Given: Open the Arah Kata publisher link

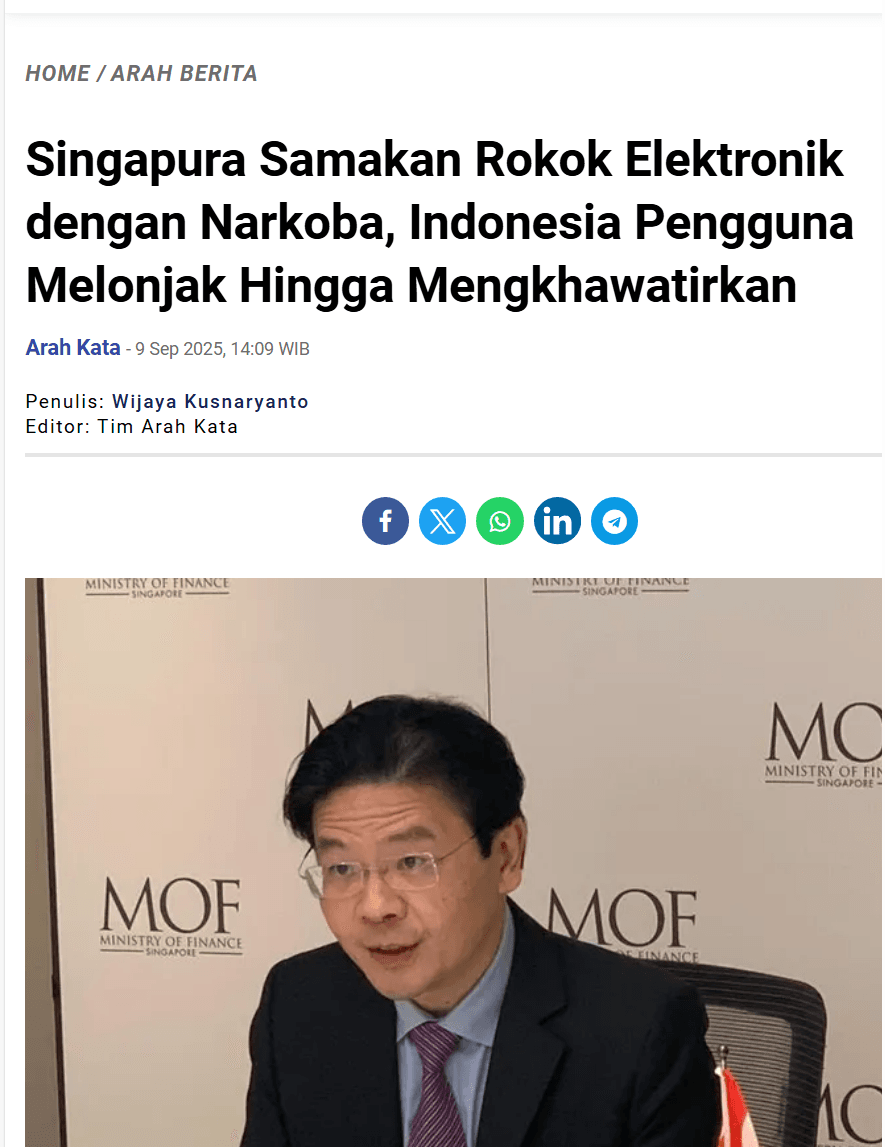Looking at the screenshot, I should pyautogui.click(x=73, y=347).
